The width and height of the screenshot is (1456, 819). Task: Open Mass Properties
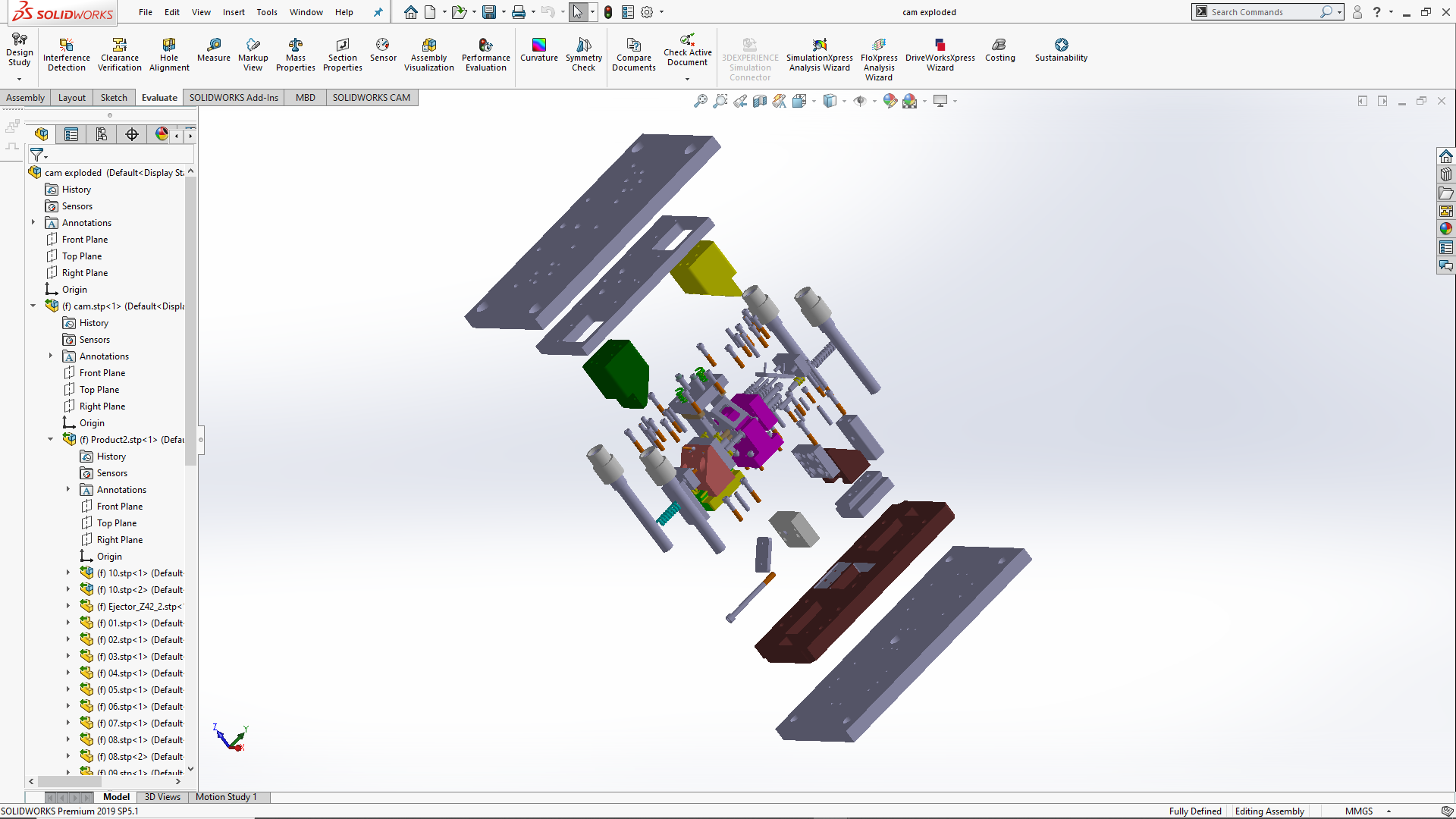pyautogui.click(x=295, y=53)
